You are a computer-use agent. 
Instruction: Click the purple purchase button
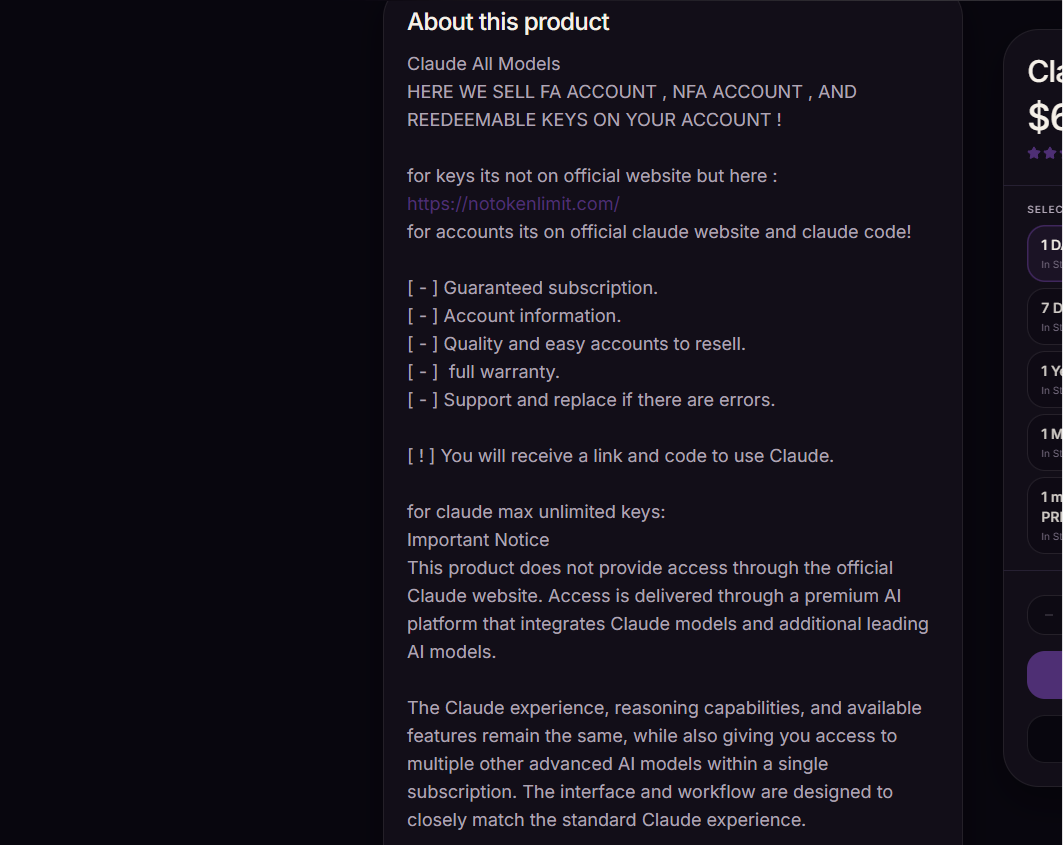click(x=1045, y=675)
